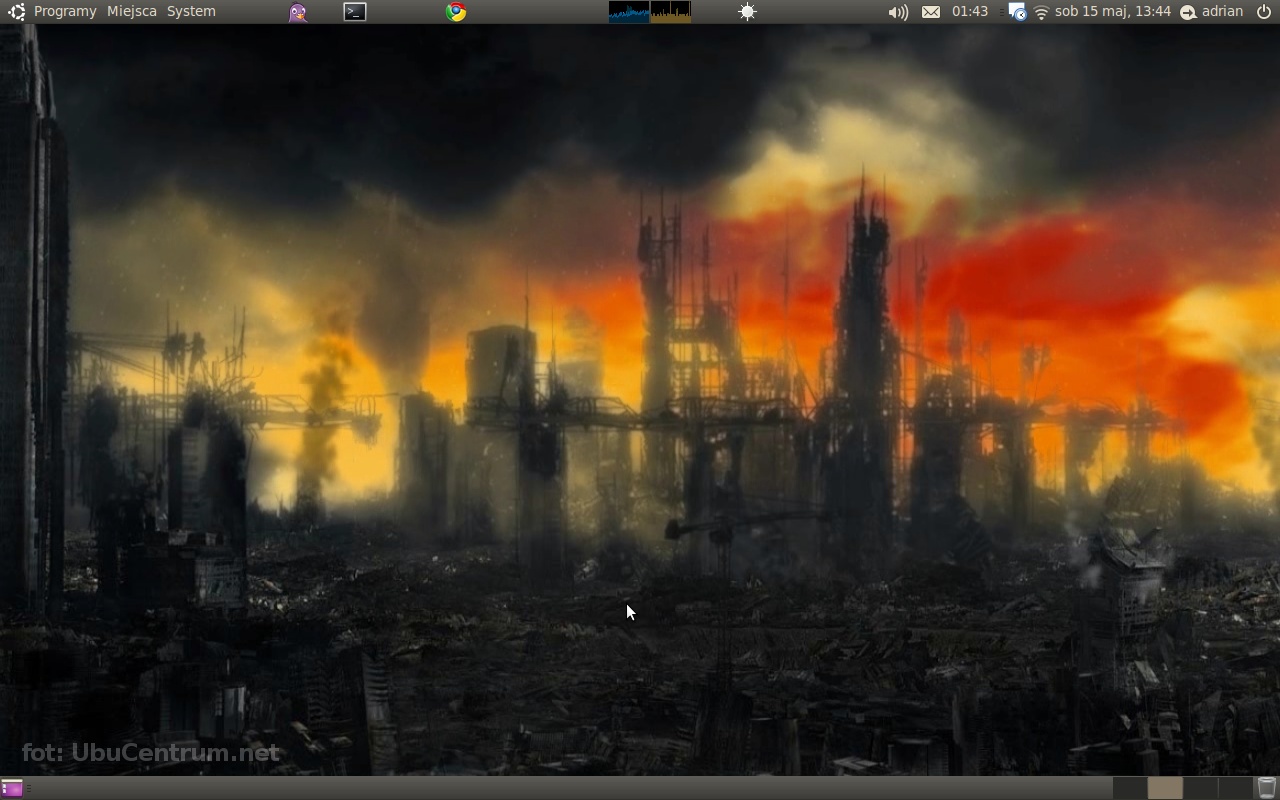
Task: Click the 01:43 time readout
Action: (x=970, y=12)
